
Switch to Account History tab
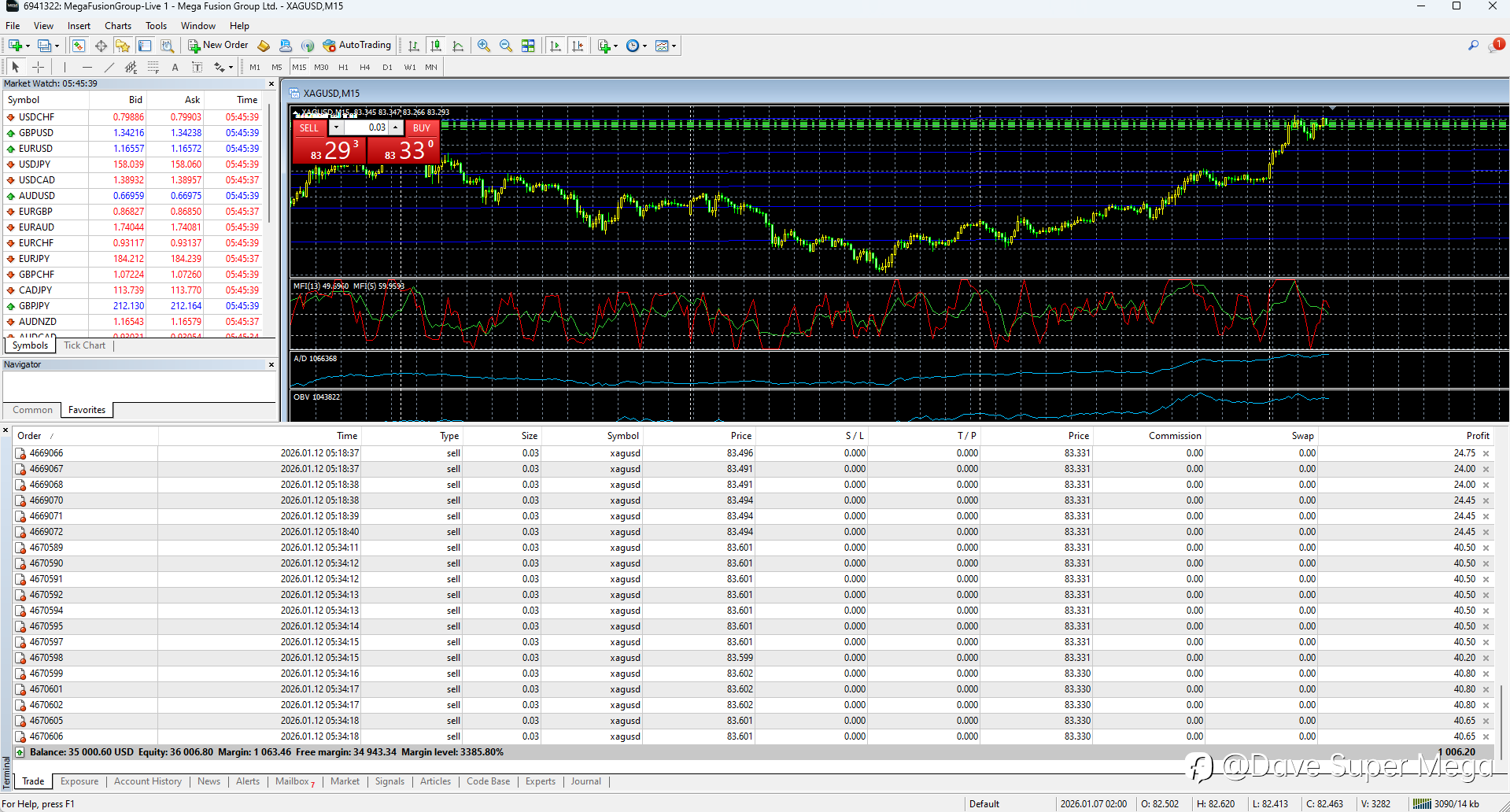click(x=147, y=781)
